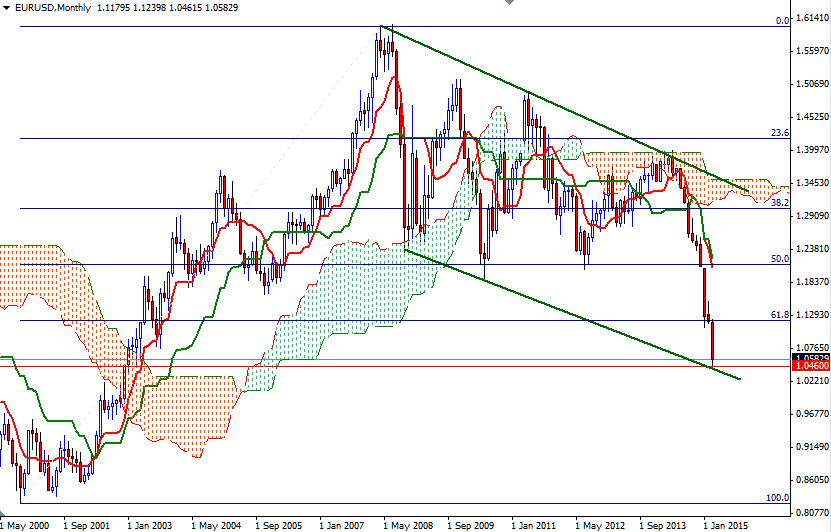The image size is (831, 532).
Task: Click the 1.61410 price axis label
Action: (x=812, y=18)
